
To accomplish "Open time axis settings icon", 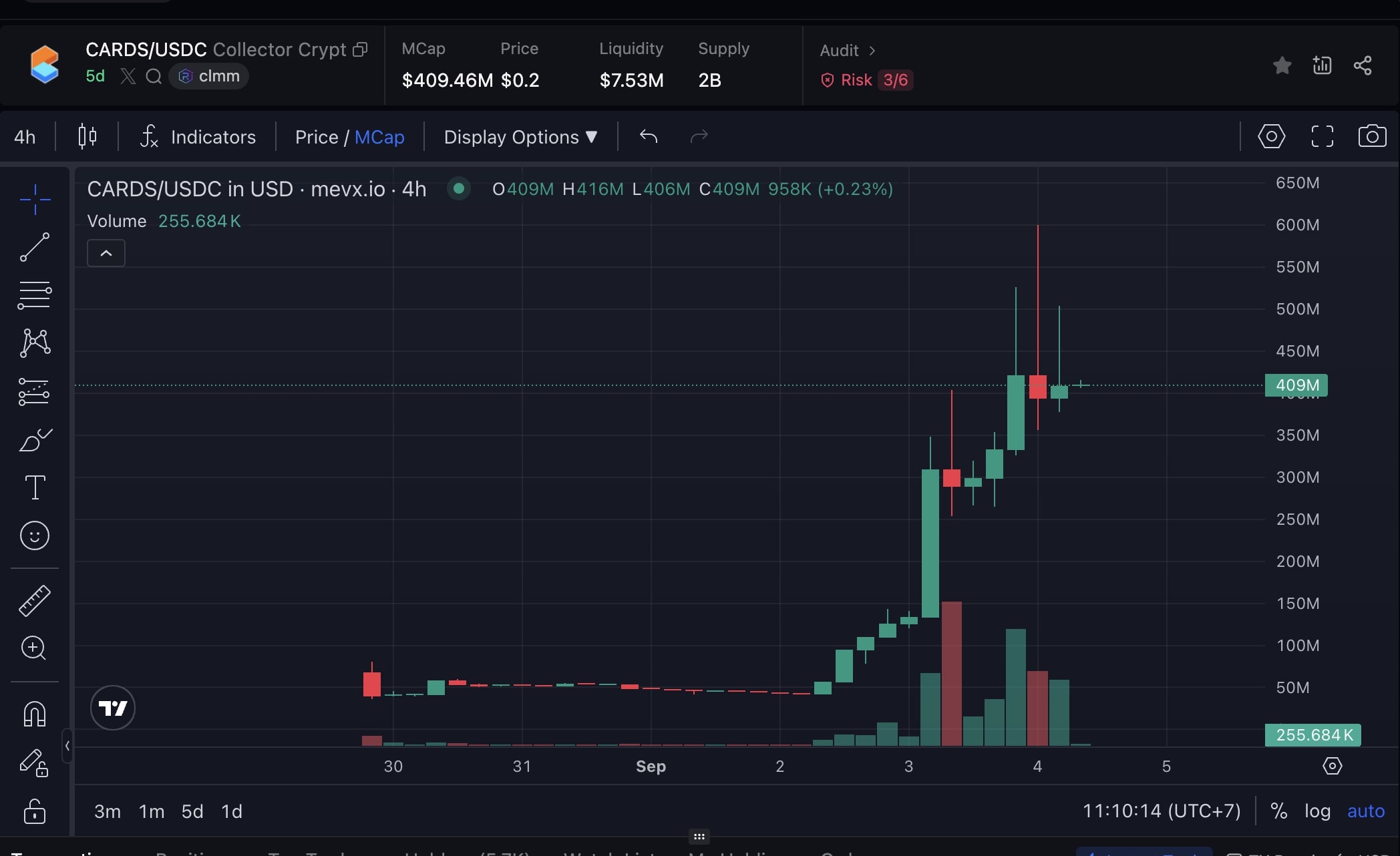I will click(1333, 766).
